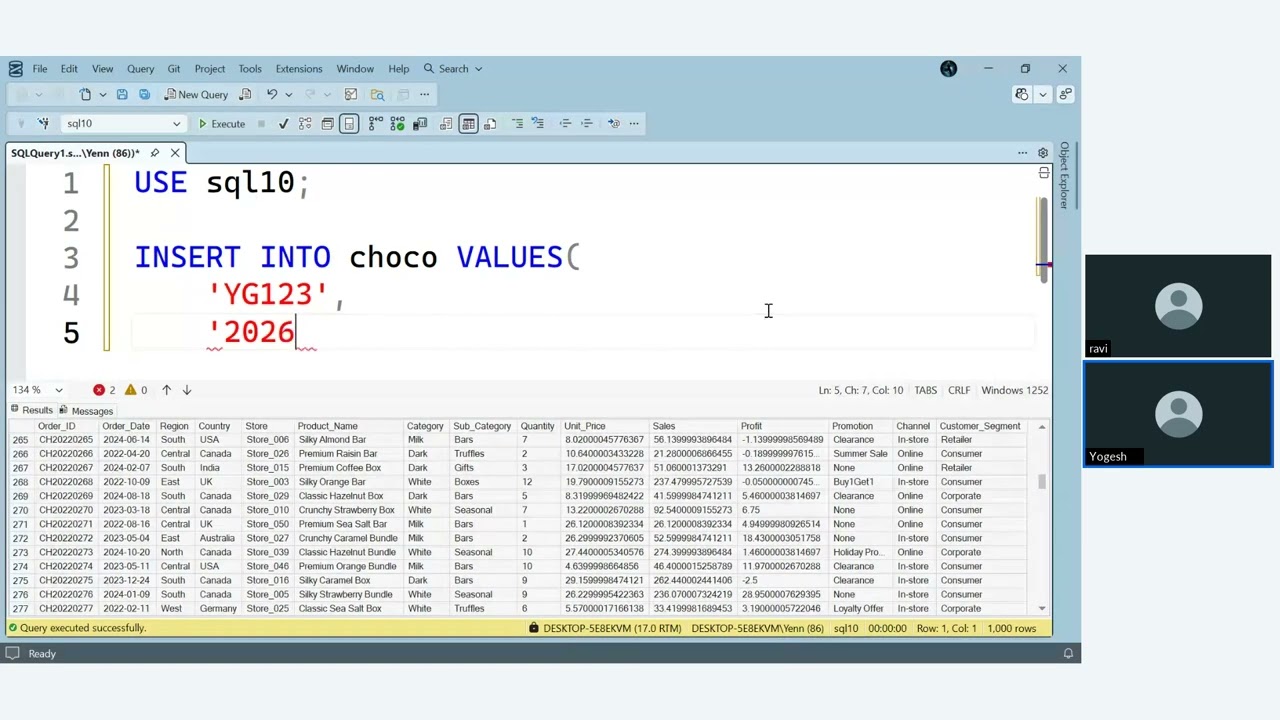The width and height of the screenshot is (1280, 720).
Task: Open the Object Explorer side tab
Action: [1064, 175]
